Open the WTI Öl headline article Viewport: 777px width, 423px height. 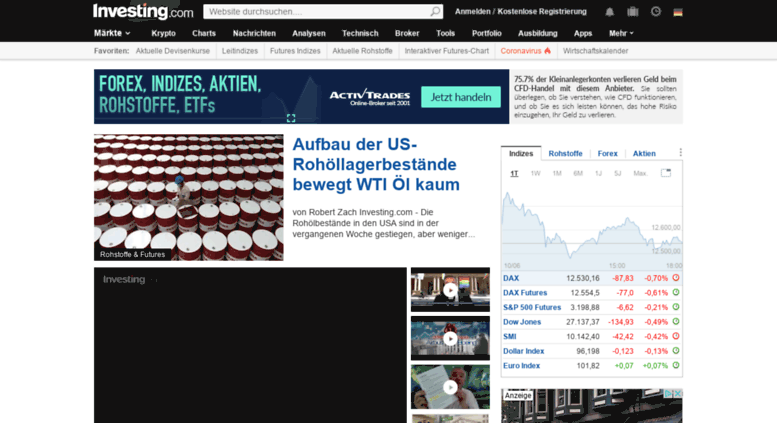coord(376,164)
